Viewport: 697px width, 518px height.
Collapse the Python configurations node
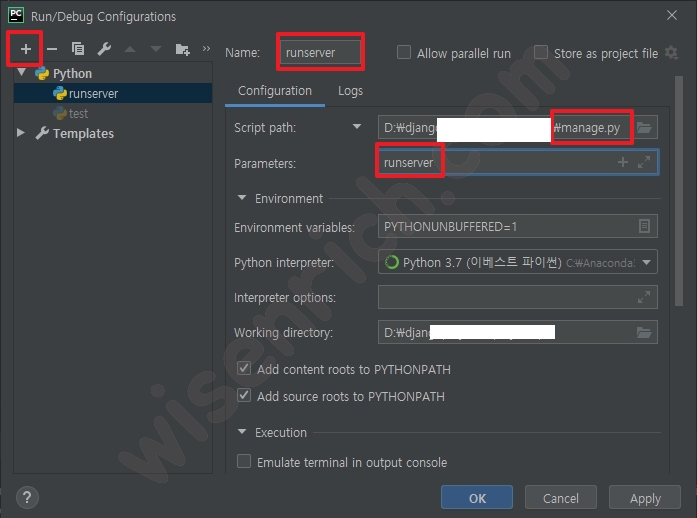pyautogui.click(x=22, y=72)
